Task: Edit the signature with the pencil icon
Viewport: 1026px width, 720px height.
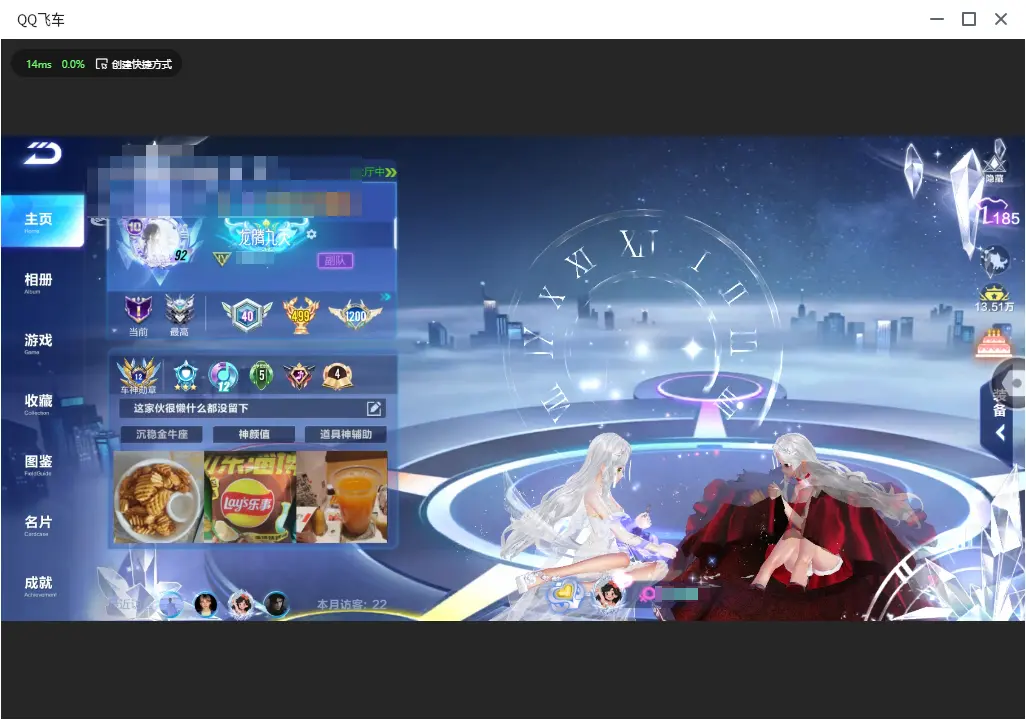Action: pyautogui.click(x=374, y=408)
